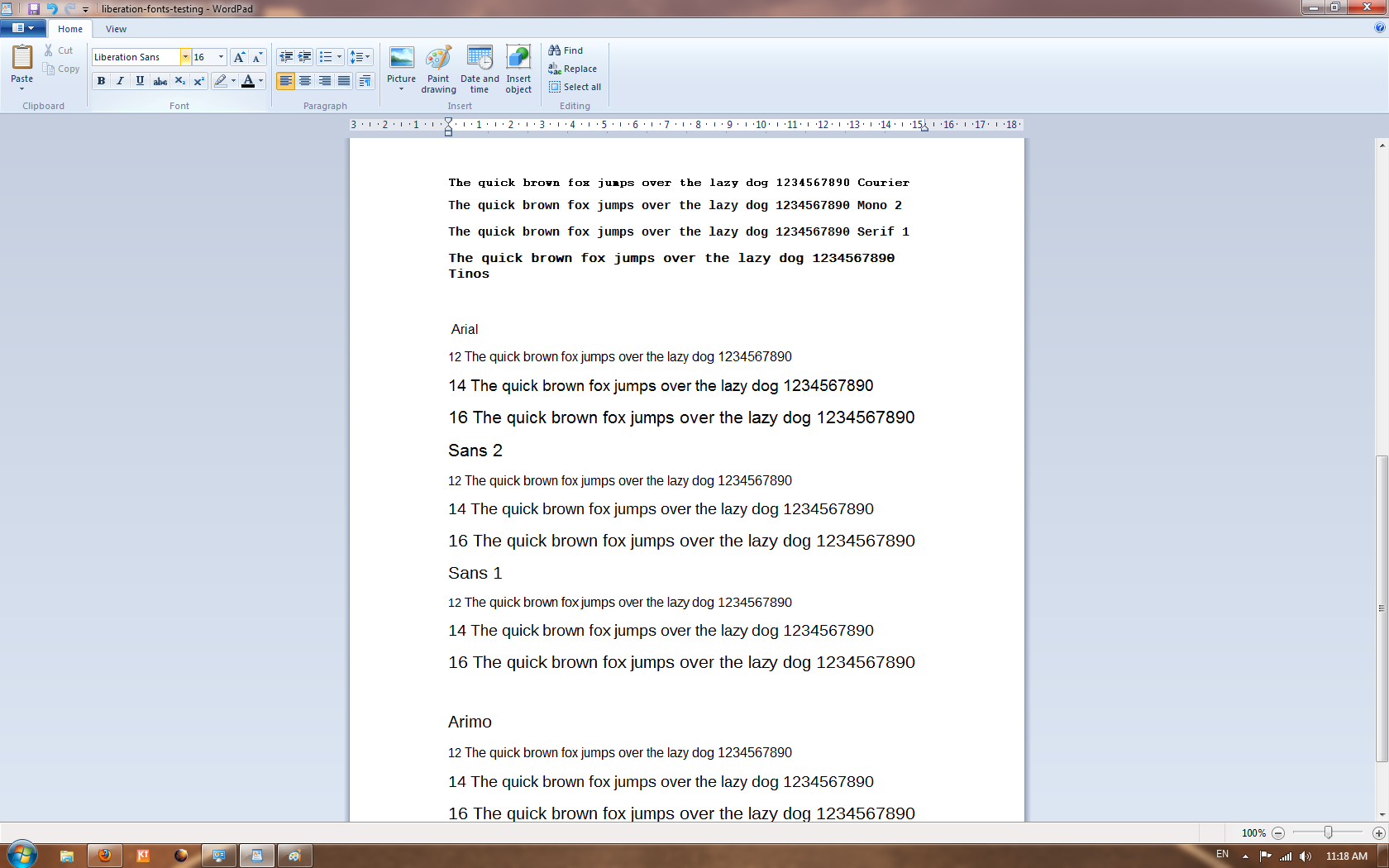Viewport: 1389px width, 868px height.
Task: Open the WordPad file menu button
Action: point(22,28)
